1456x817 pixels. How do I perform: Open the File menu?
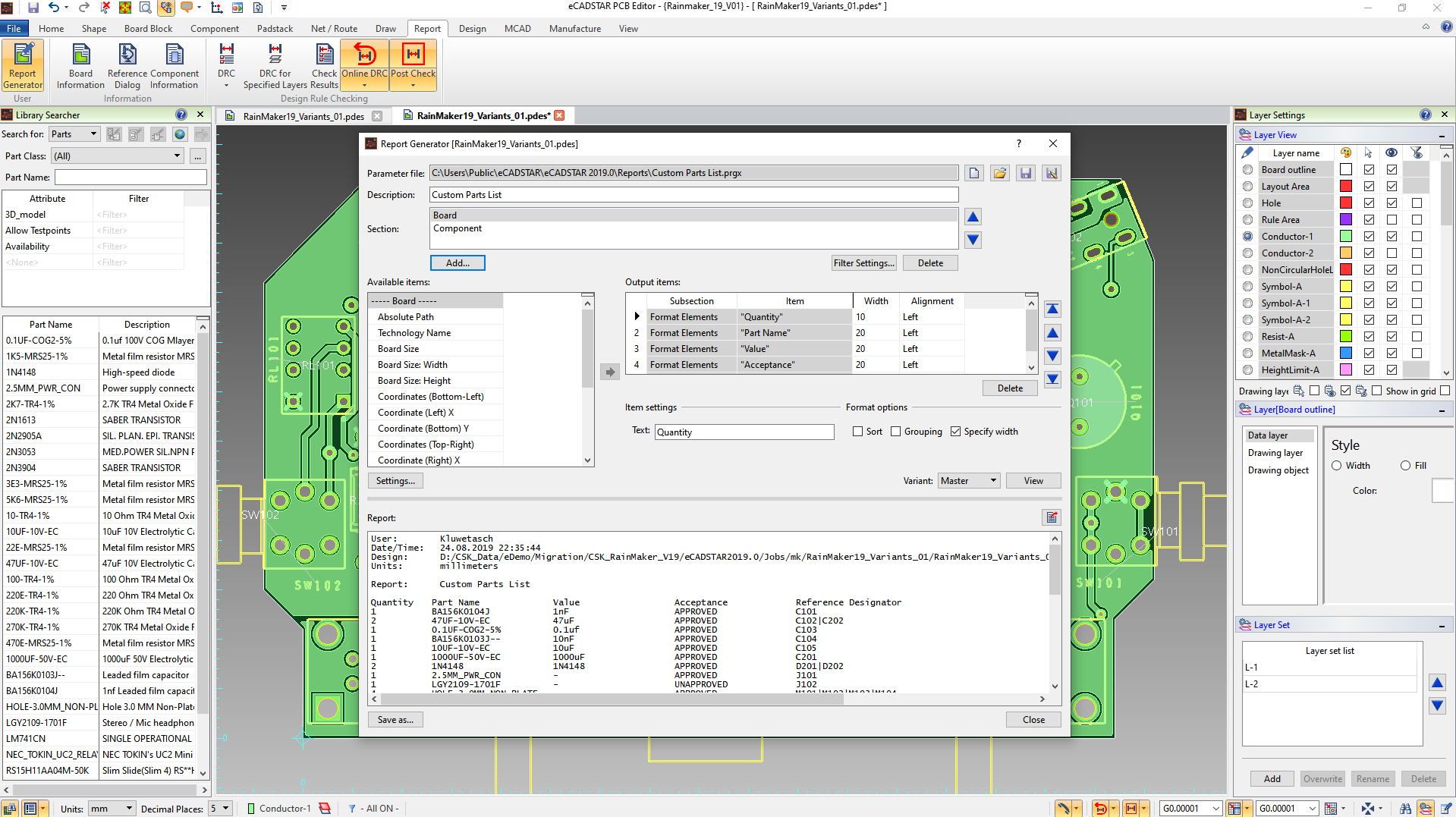click(14, 29)
